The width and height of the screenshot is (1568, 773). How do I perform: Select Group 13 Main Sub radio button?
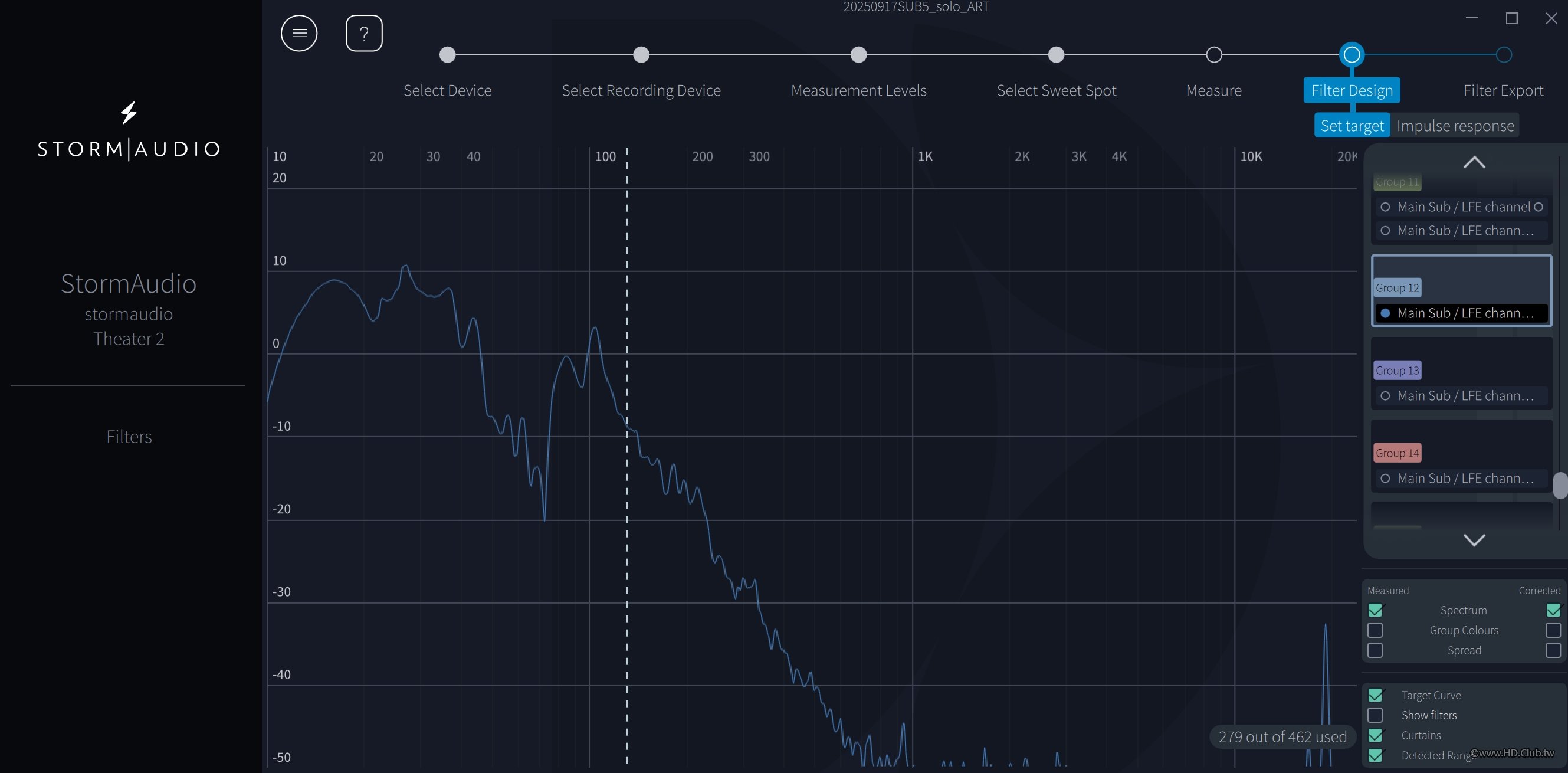(1385, 395)
